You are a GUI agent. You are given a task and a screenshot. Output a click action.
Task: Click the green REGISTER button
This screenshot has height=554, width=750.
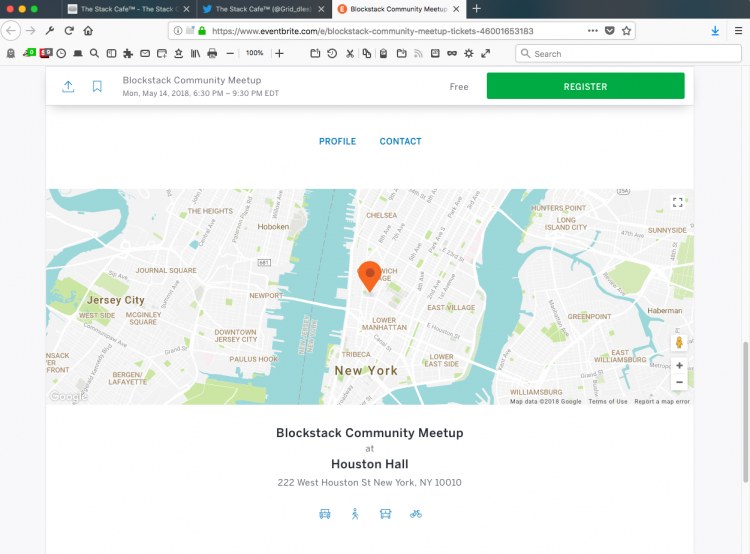click(585, 86)
